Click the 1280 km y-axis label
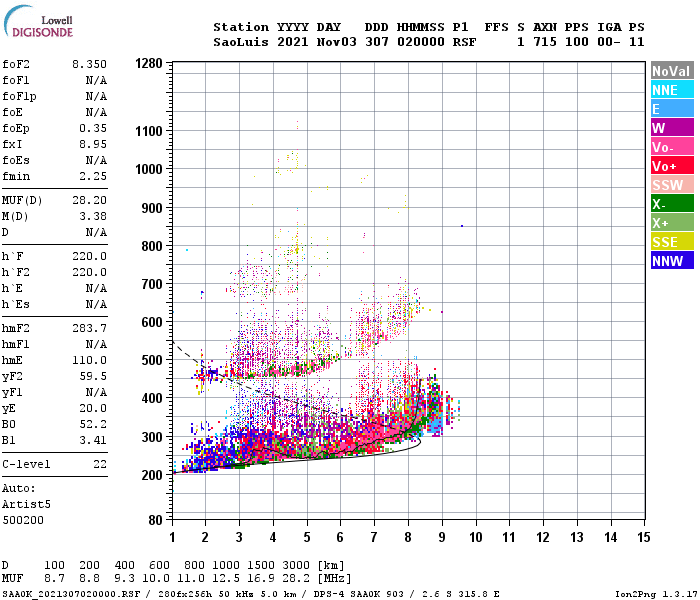This screenshot has width=700, height=600. point(149,63)
